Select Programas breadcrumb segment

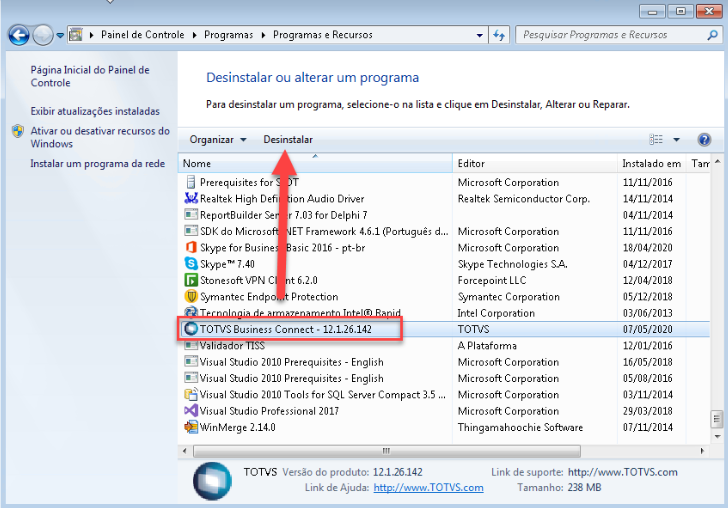pos(228,35)
